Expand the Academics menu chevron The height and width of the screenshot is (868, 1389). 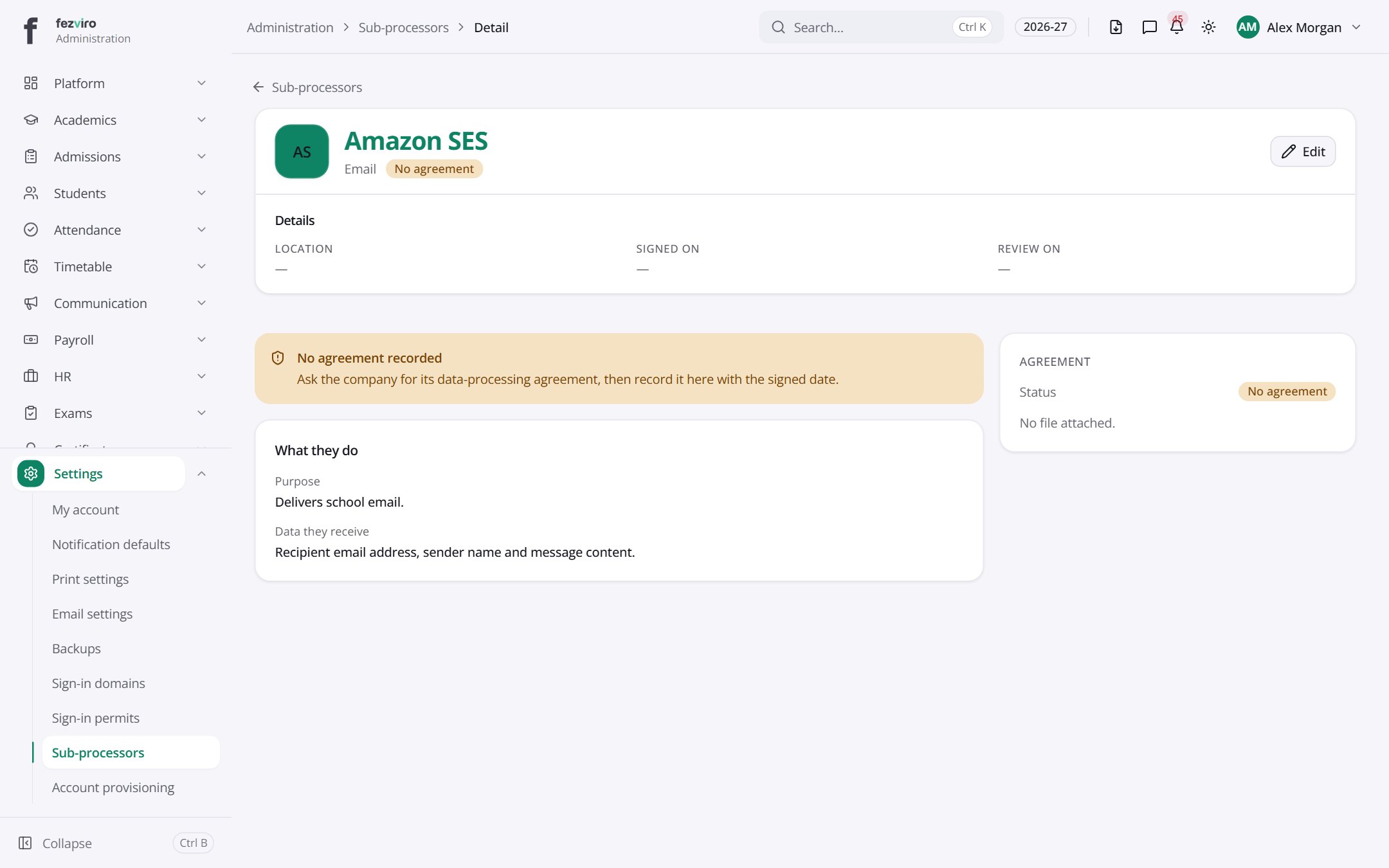tap(201, 120)
